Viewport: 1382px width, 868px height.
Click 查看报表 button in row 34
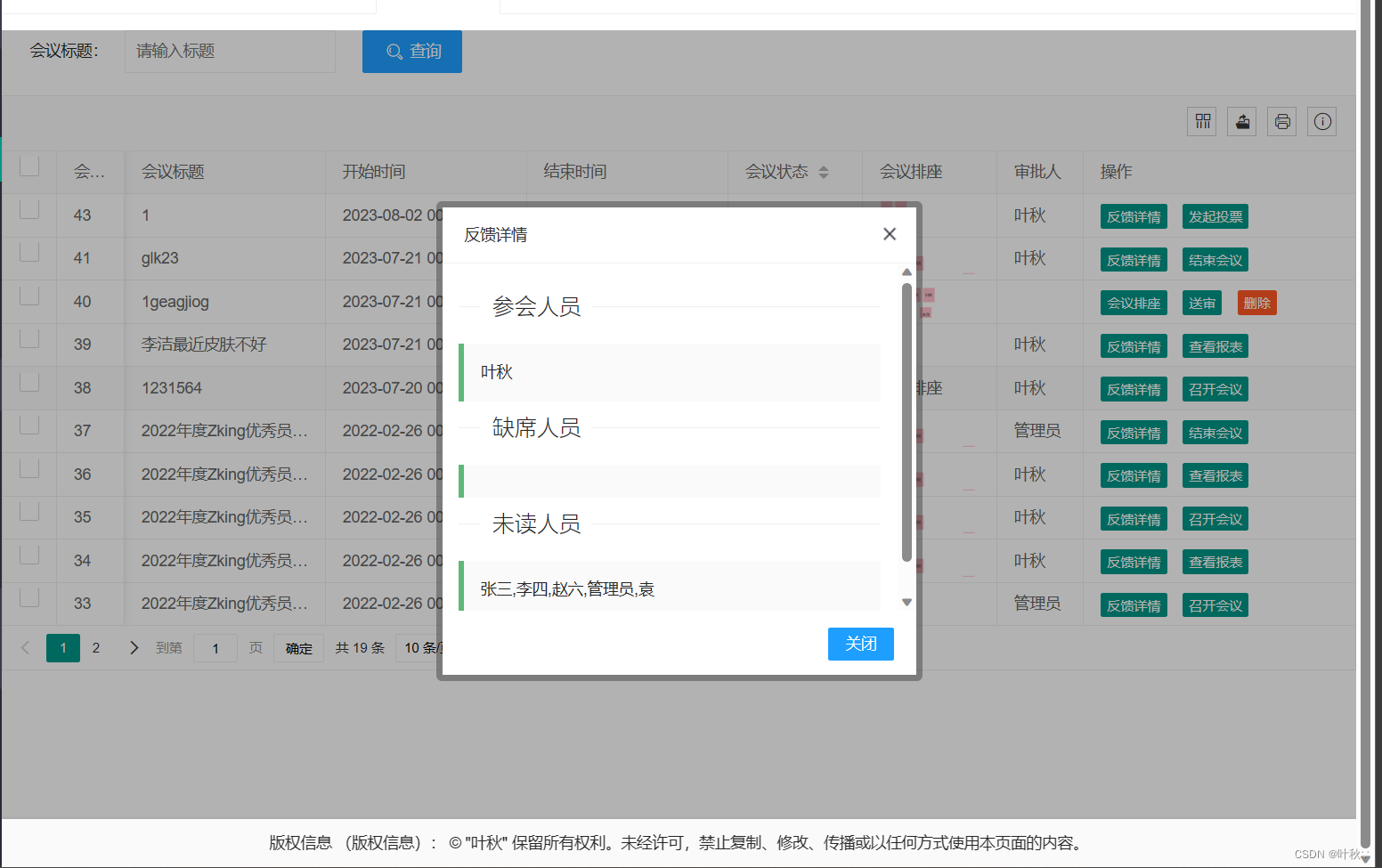coord(1215,562)
